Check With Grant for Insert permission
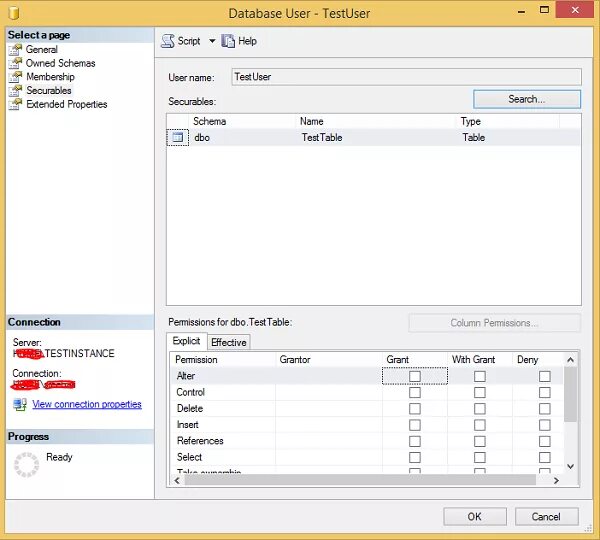 point(480,425)
